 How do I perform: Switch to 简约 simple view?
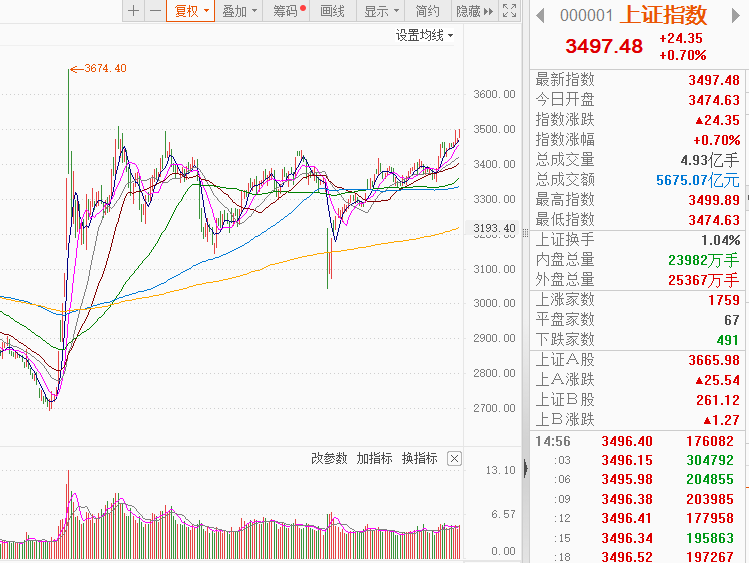427,11
